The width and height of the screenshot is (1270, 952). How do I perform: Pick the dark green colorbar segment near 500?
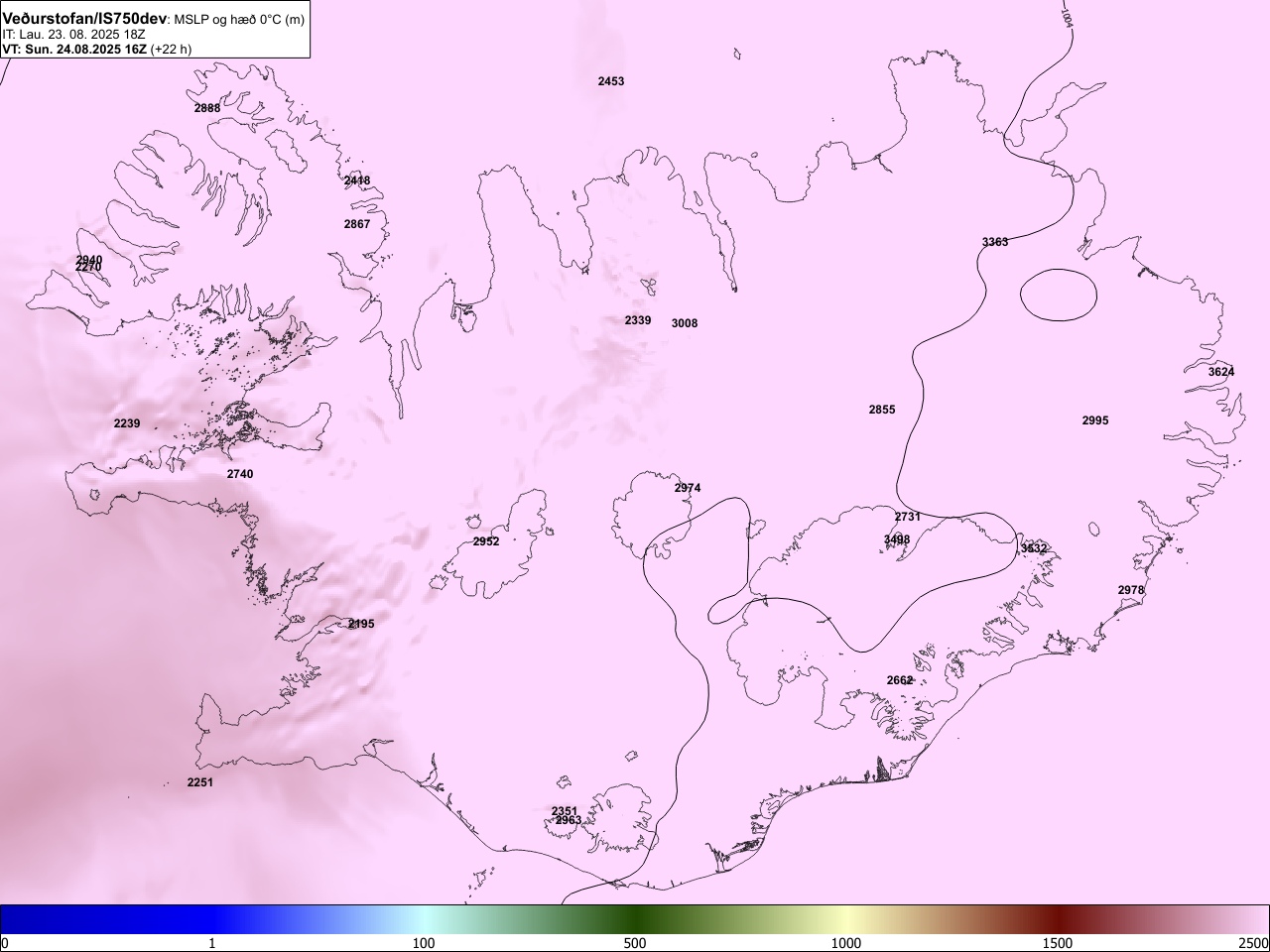[635, 919]
